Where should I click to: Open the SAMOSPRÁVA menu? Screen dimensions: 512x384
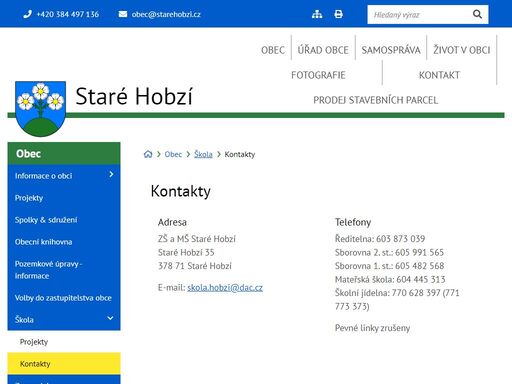[x=391, y=50]
